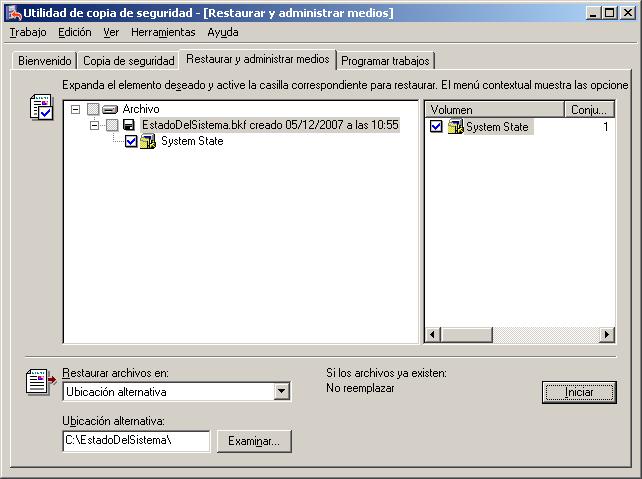Collapse the EstadoDelSistema.bkf node
The image size is (642, 479).
click(x=94, y=125)
